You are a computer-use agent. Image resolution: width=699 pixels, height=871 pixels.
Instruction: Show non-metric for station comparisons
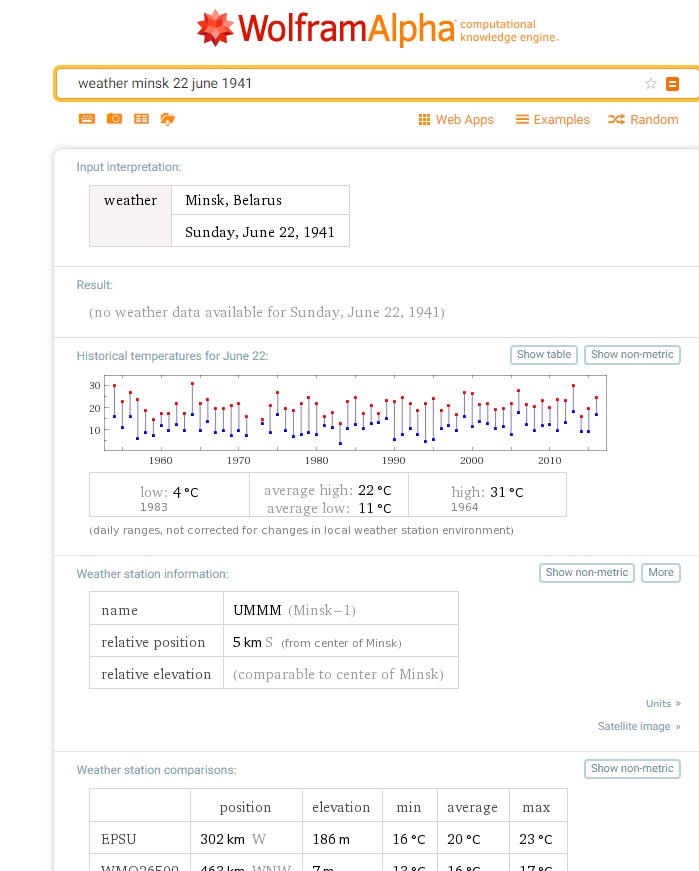point(632,769)
